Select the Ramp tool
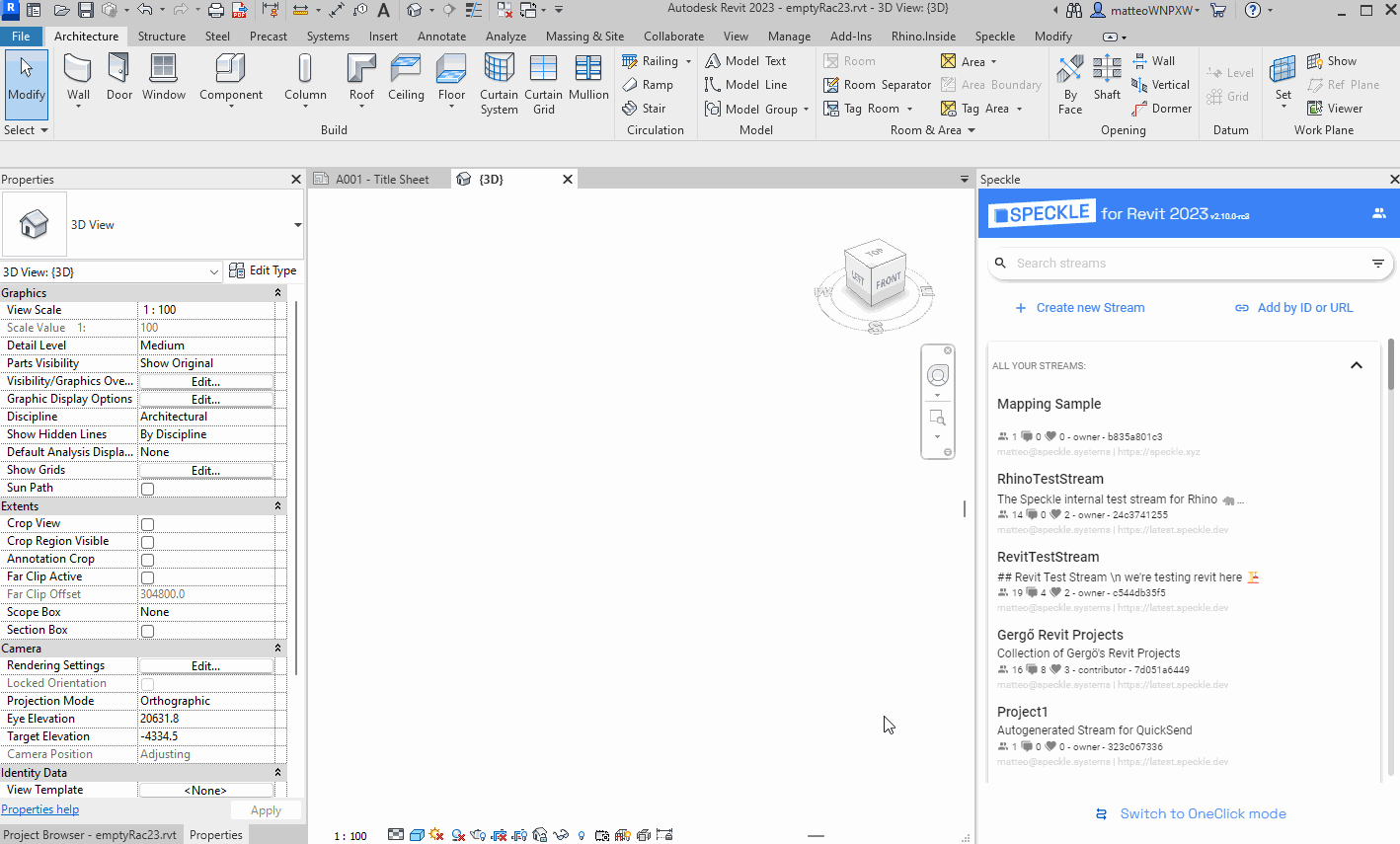 648,85
